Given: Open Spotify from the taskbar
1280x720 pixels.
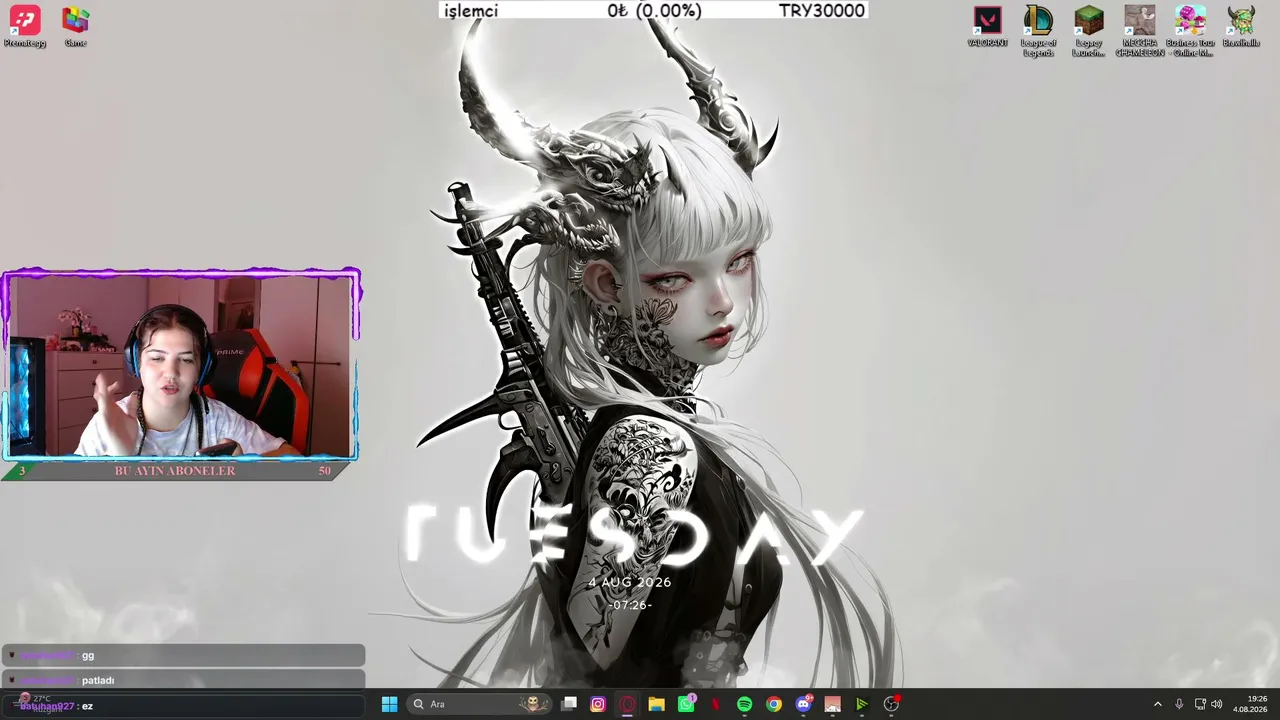Looking at the screenshot, I should [744, 704].
